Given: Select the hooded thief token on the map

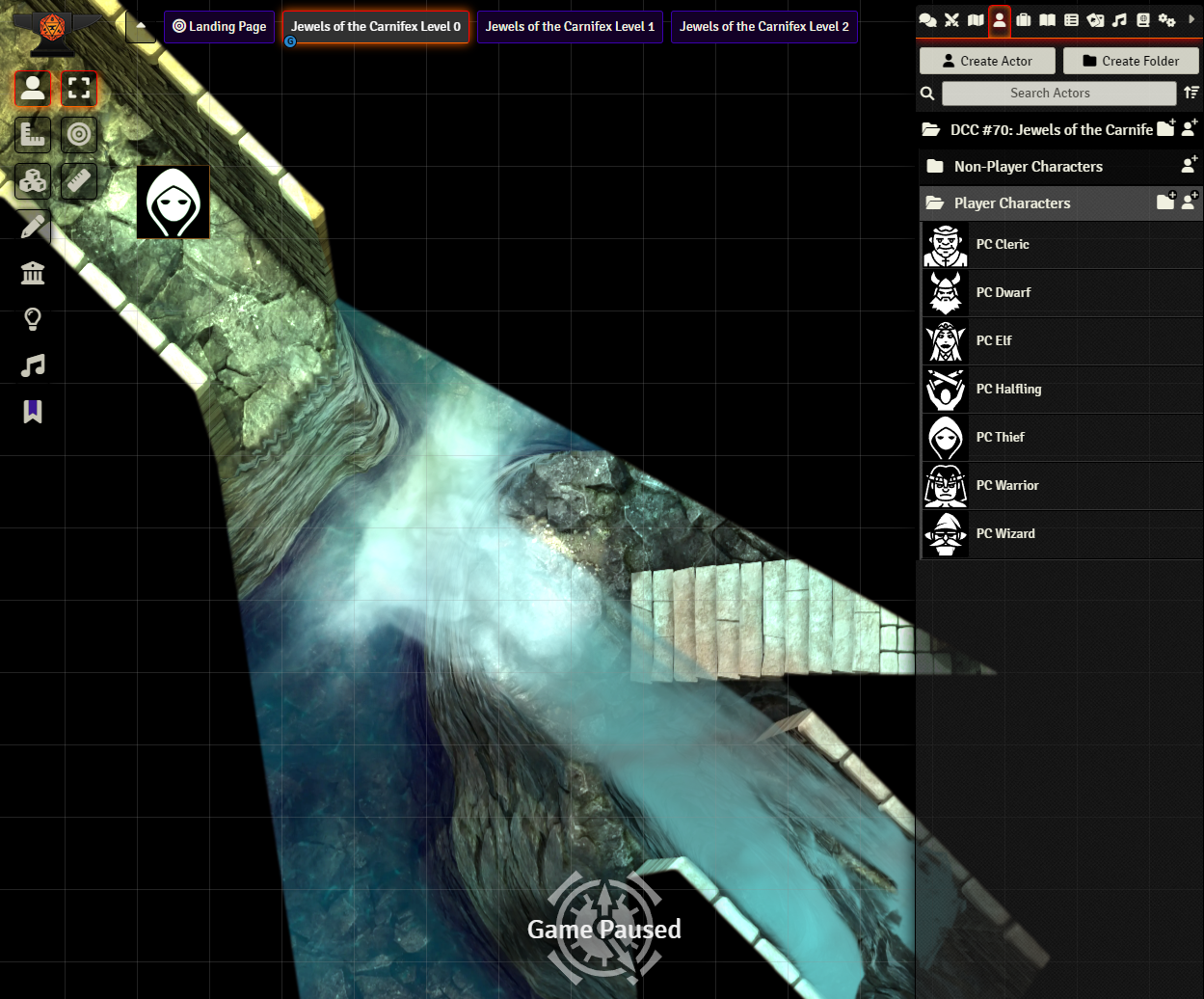Looking at the screenshot, I should 173,202.
